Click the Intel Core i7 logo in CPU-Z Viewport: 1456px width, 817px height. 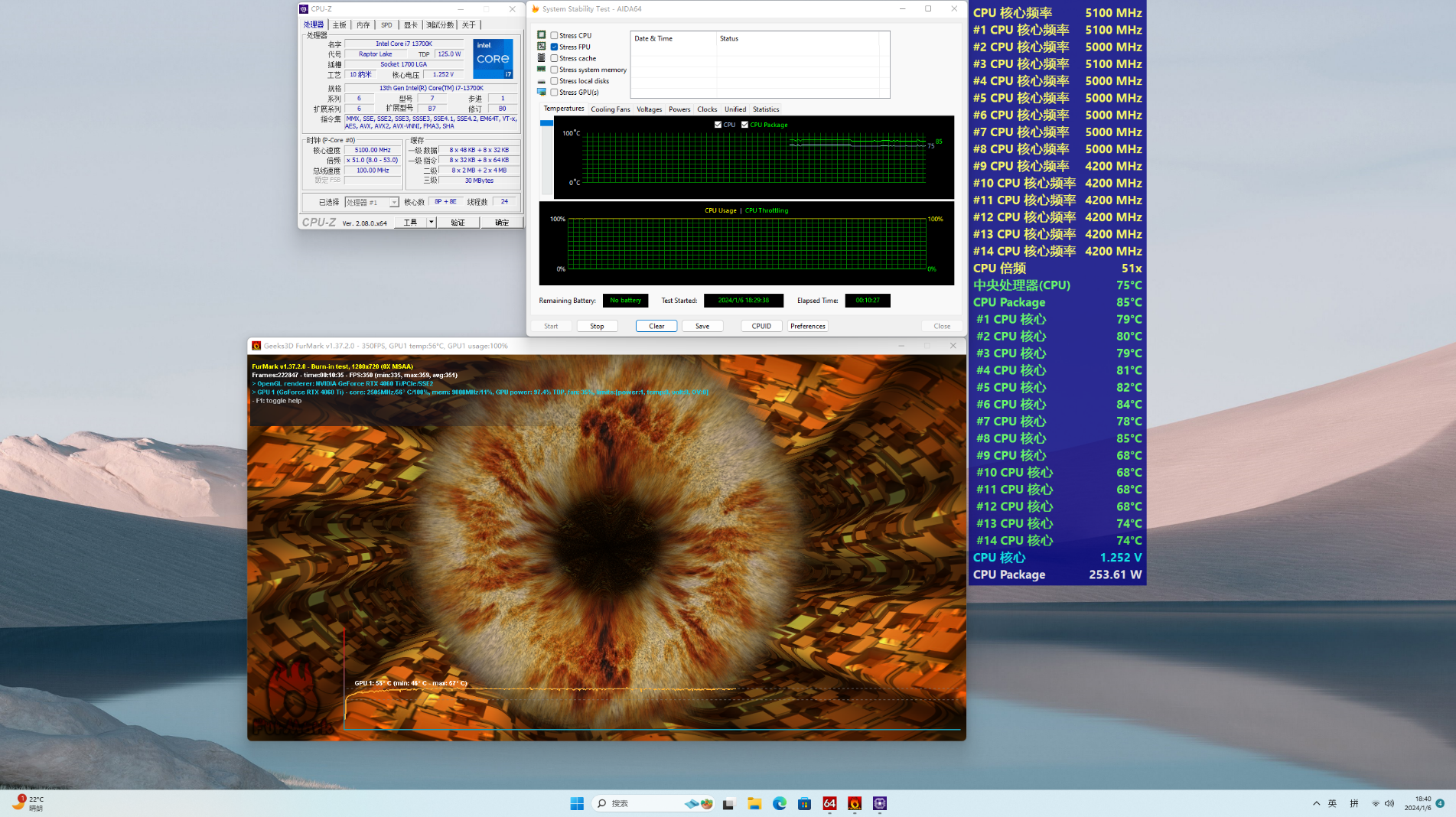[x=493, y=59]
